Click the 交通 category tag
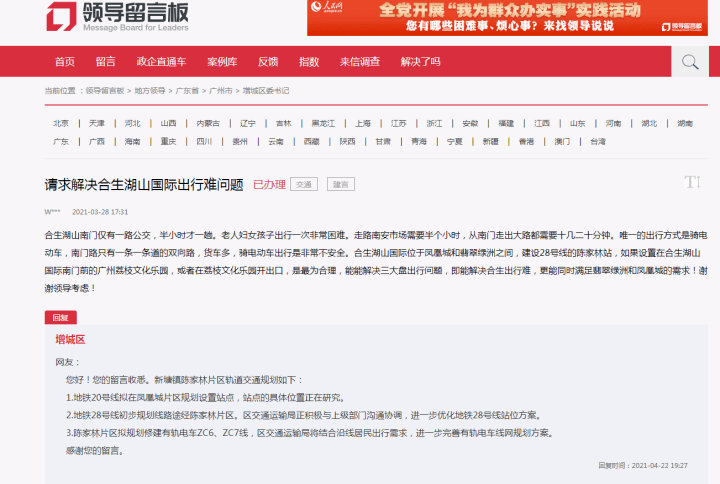 pos(304,185)
